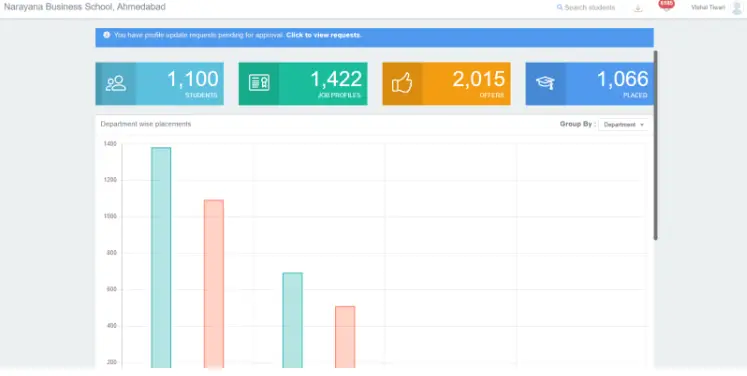Click the user avatar icon

[737, 8]
